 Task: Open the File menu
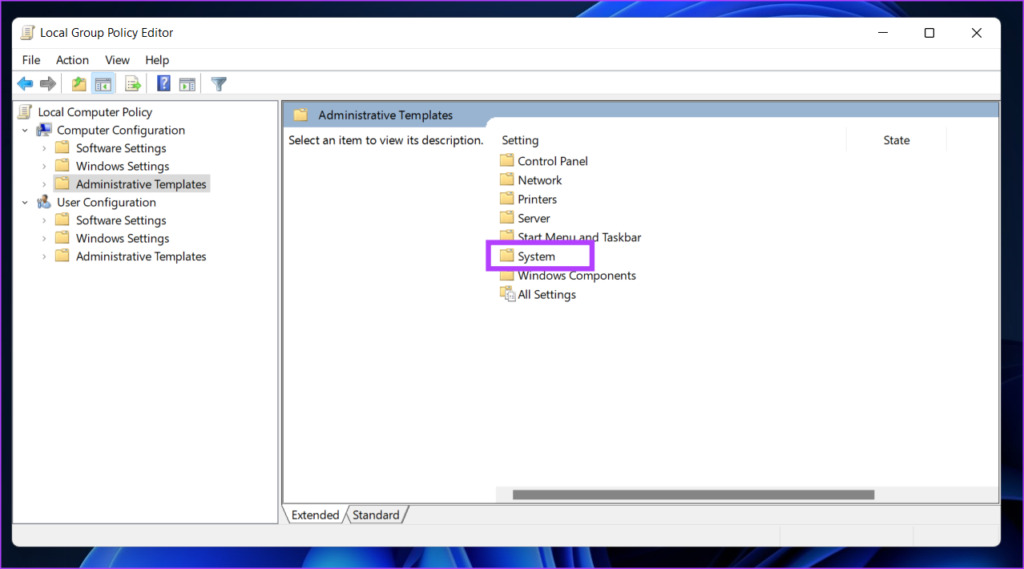tap(31, 59)
